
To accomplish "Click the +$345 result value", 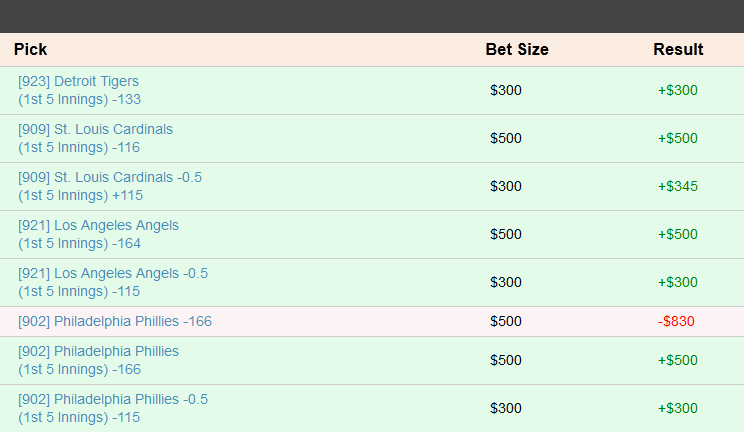I will [678, 186].
